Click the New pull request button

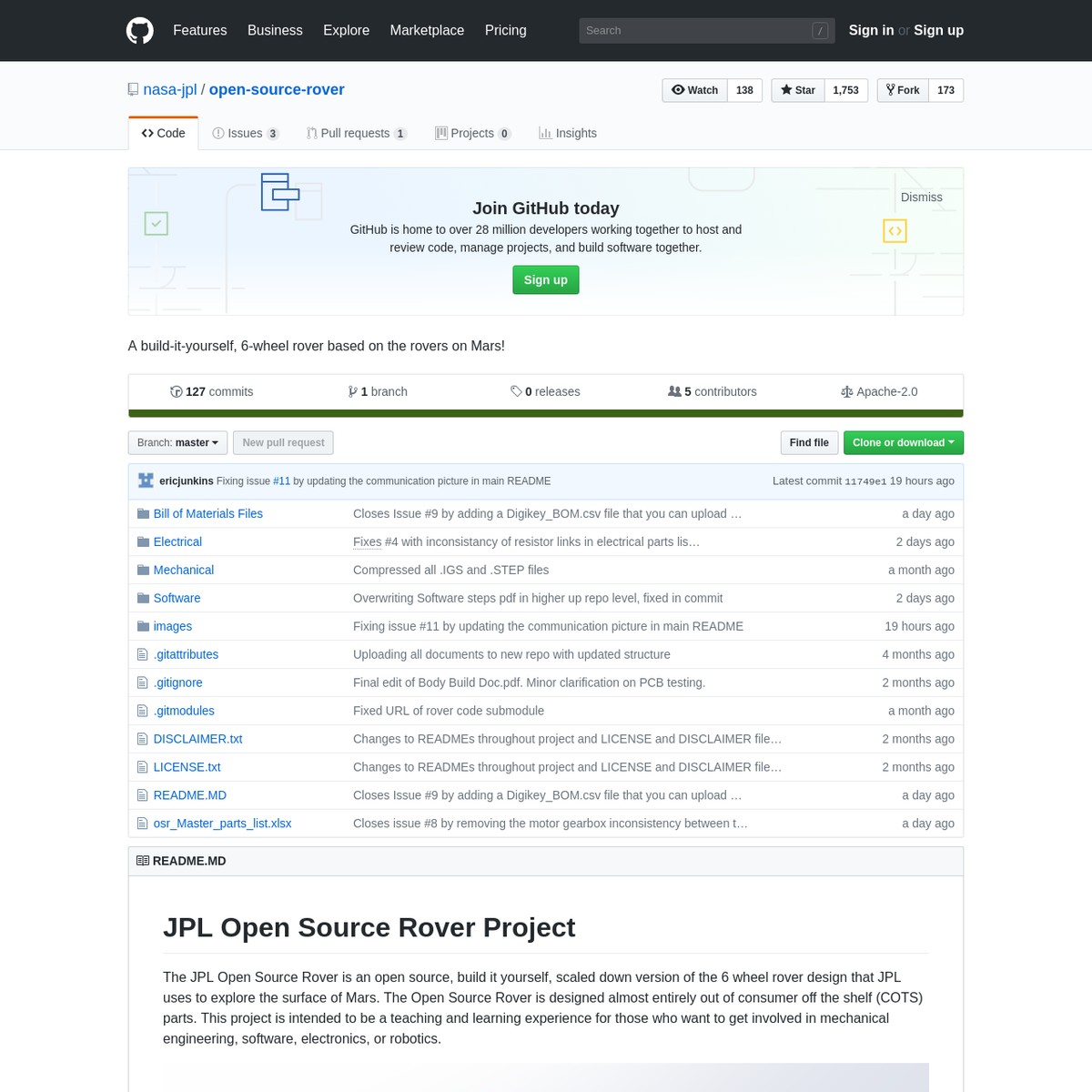283,442
